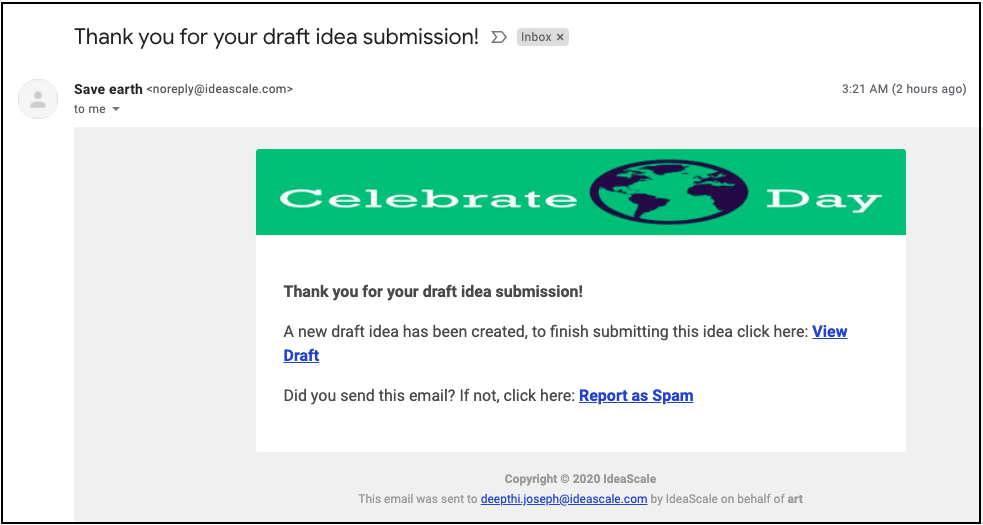The width and height of the screenshot is (983, 525).
Task: Click the noreply@ideascale.com sender address
Action: 219,90
